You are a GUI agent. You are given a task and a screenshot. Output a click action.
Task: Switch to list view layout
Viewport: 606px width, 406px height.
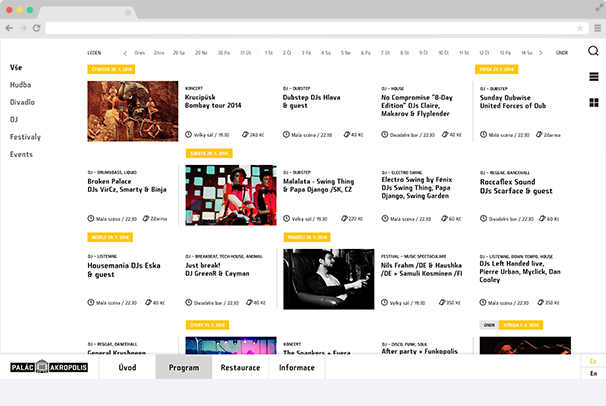point(593,77)
